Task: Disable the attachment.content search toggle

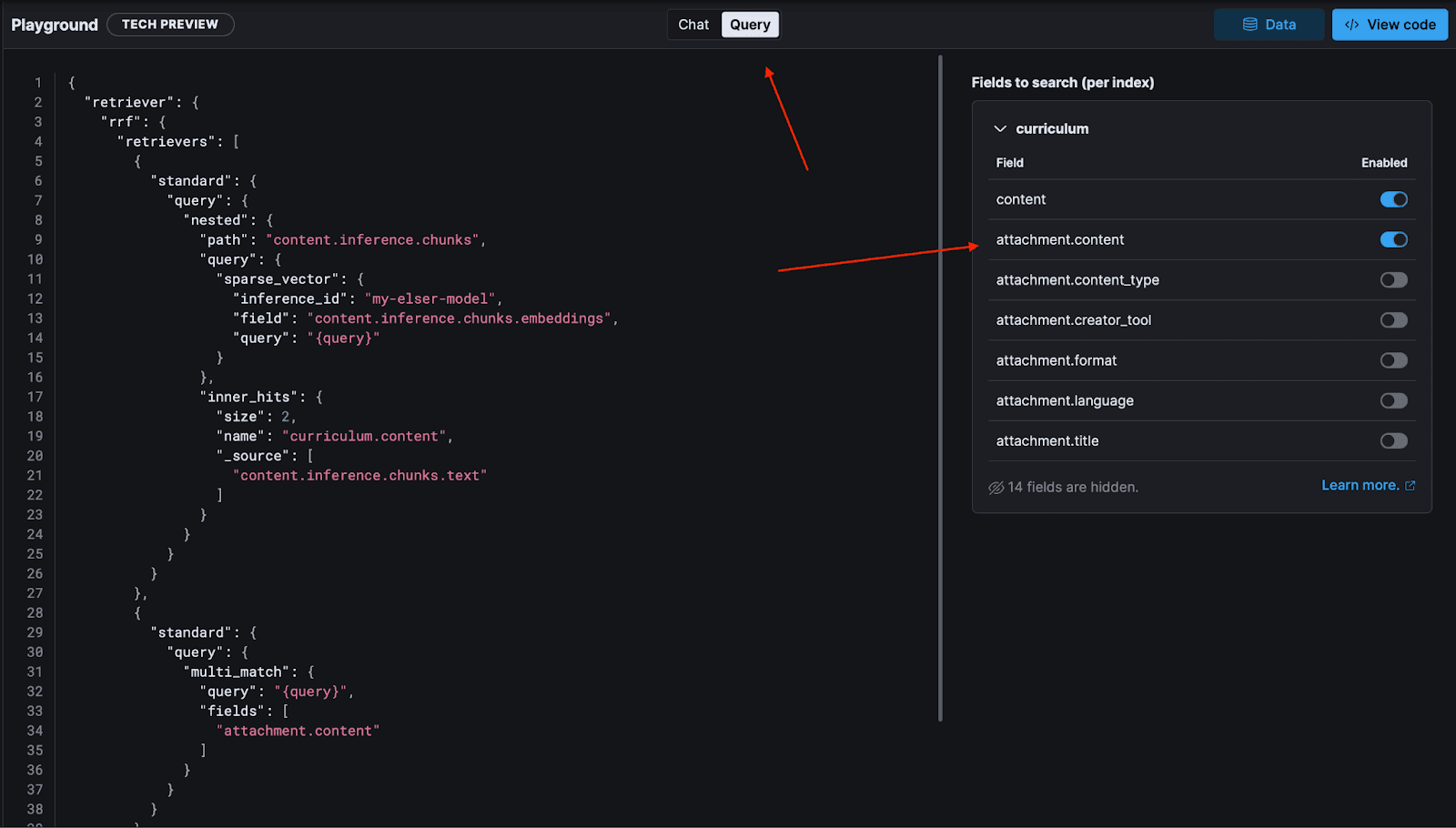Action: tap(1393, 239)
